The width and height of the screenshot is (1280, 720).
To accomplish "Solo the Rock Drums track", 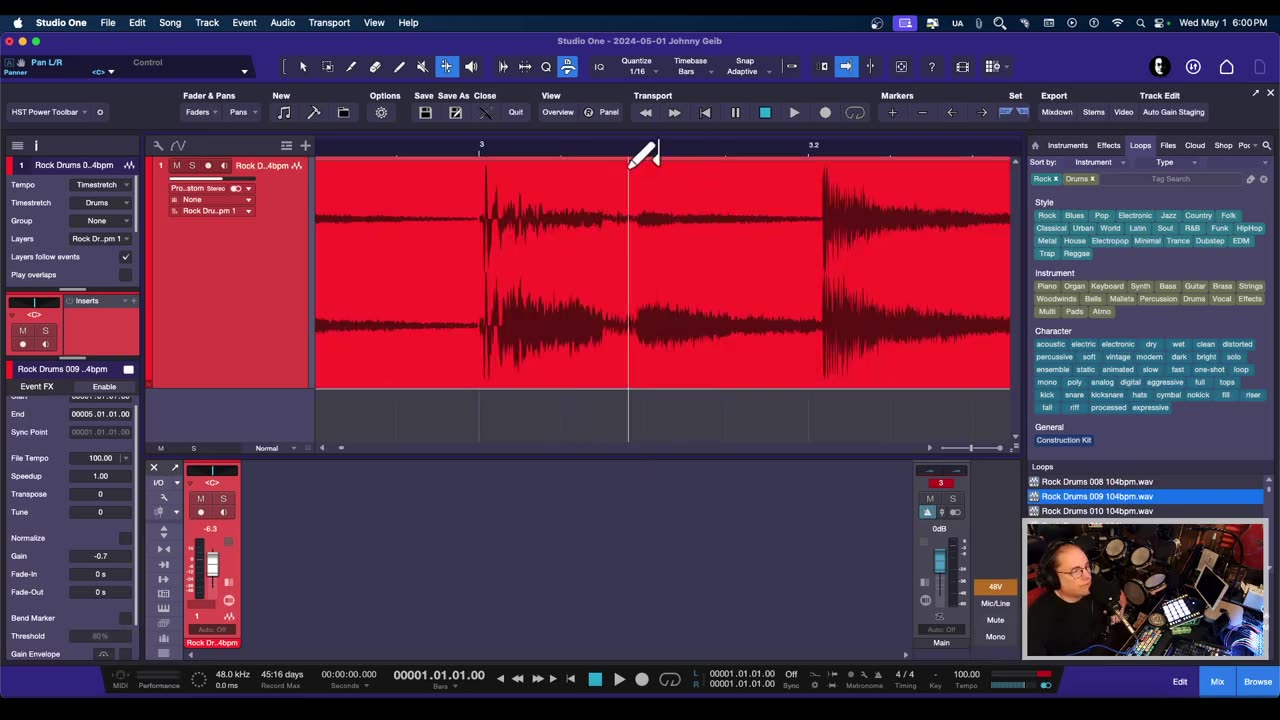I will click(x=192, y=166).
